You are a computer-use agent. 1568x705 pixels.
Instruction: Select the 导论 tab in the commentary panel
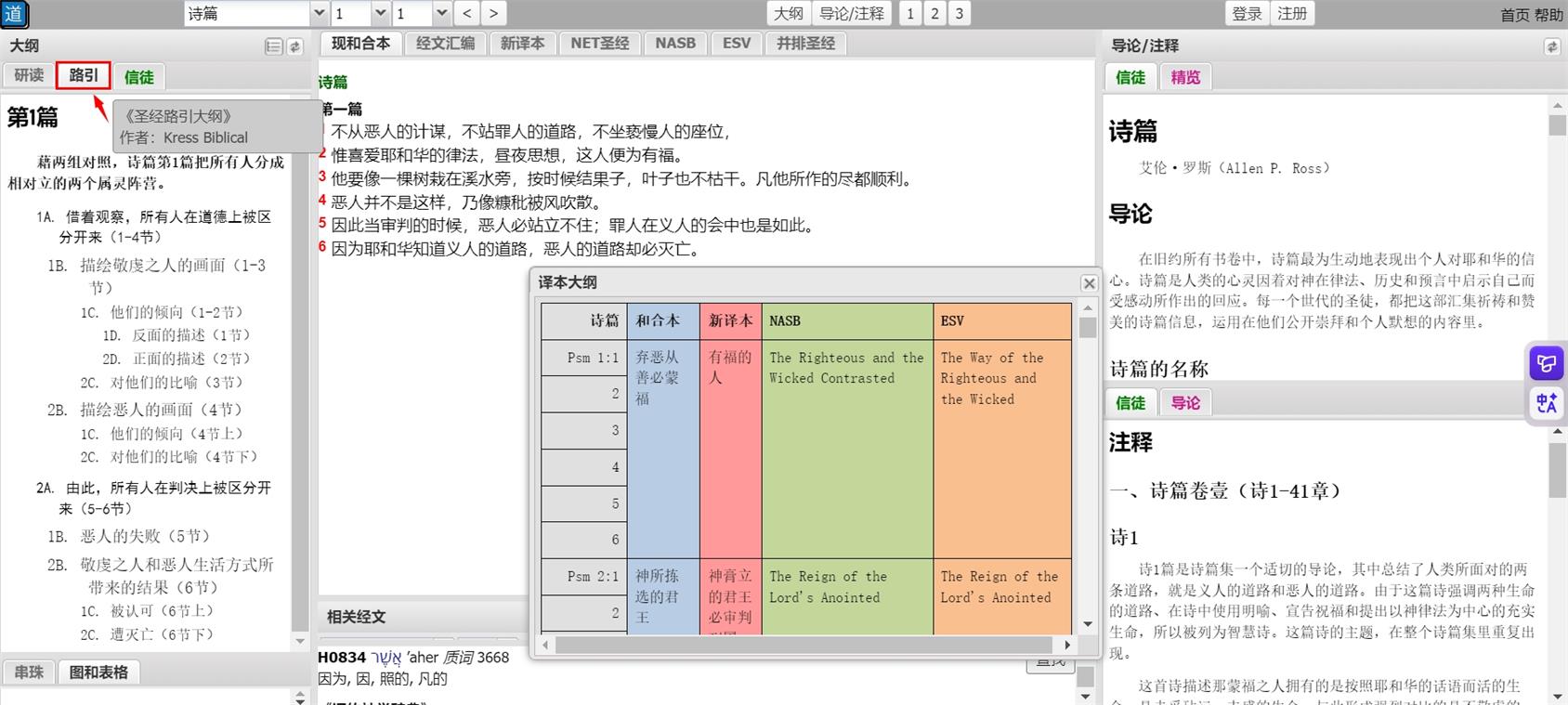click(1185, 402)
